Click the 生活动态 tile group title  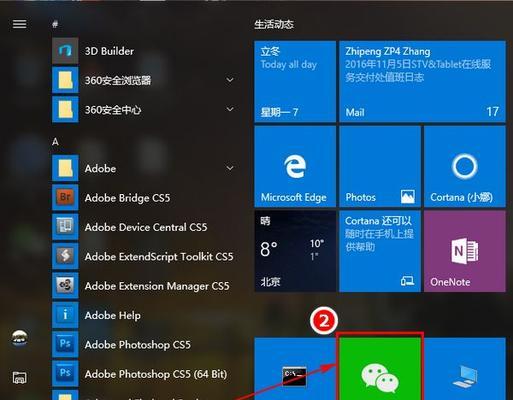[274, 24]
